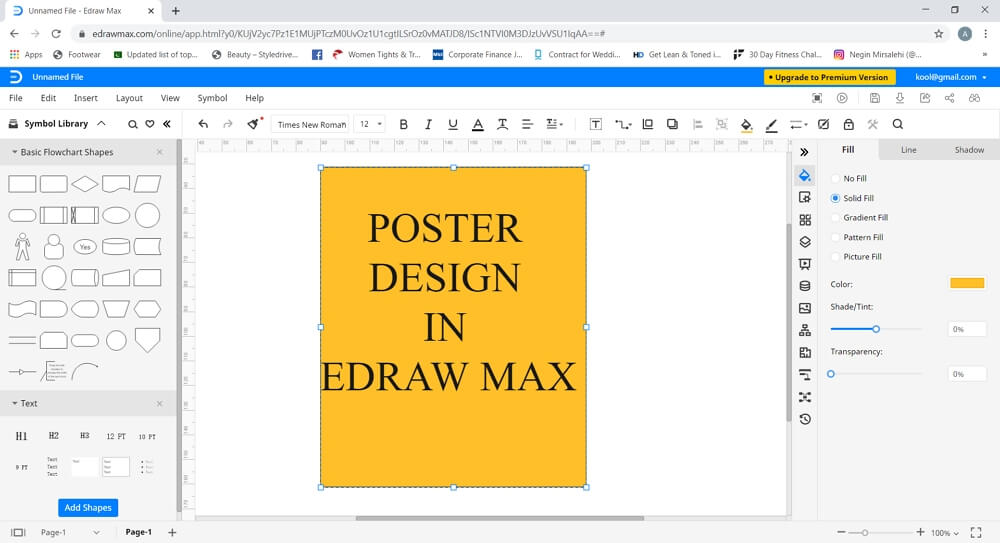Click the text align icon

point(527,124)
